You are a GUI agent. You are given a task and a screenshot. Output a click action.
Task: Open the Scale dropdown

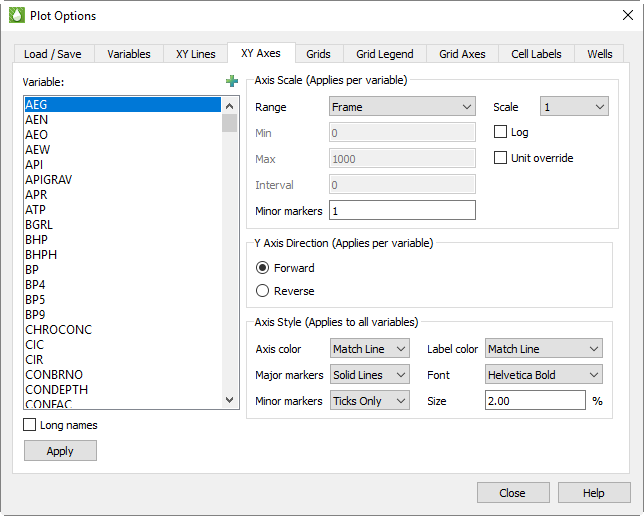[573, 107]
